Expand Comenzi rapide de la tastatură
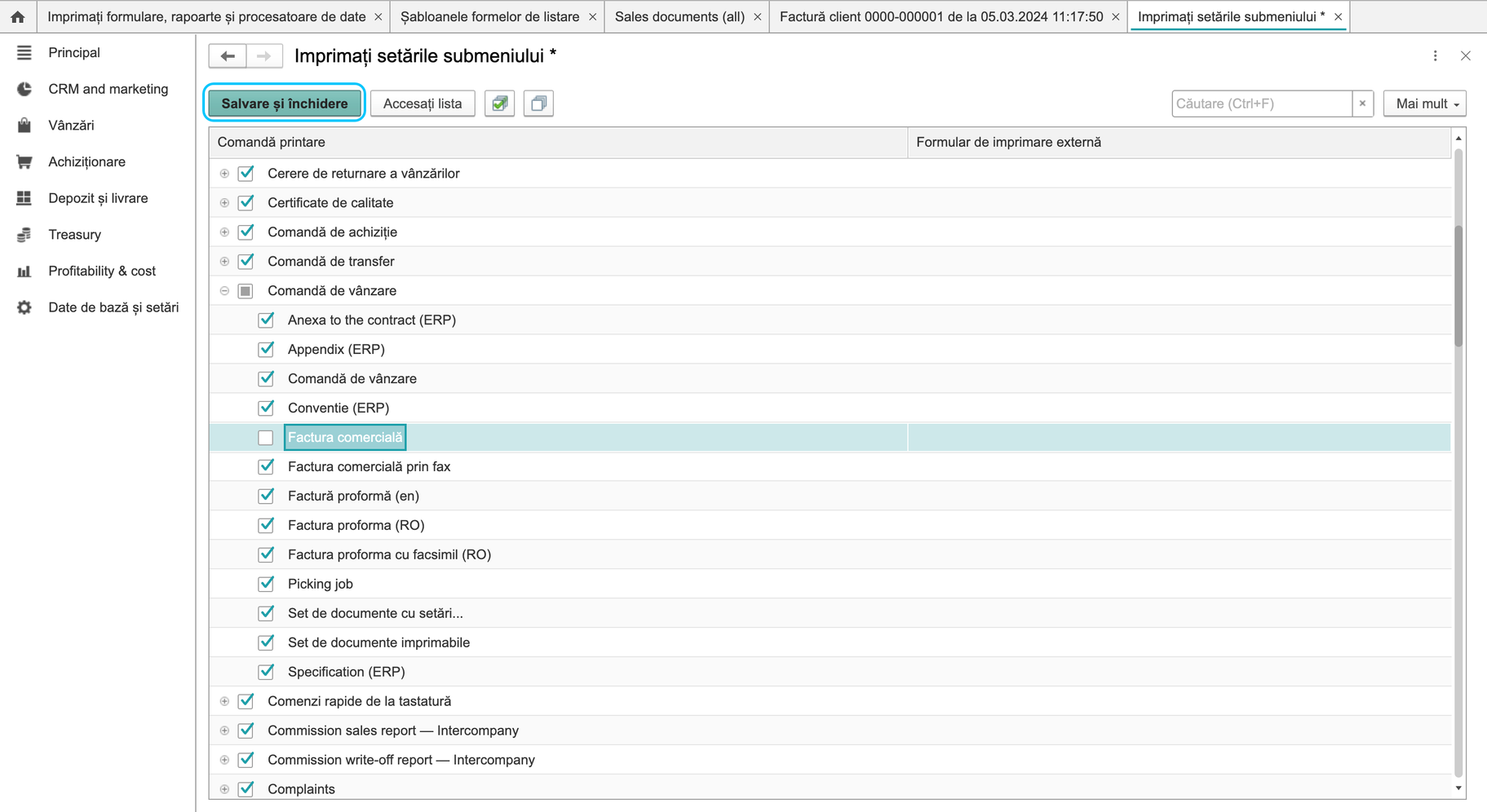Screen dimensions: 1487x812 (x=224, y=701)
